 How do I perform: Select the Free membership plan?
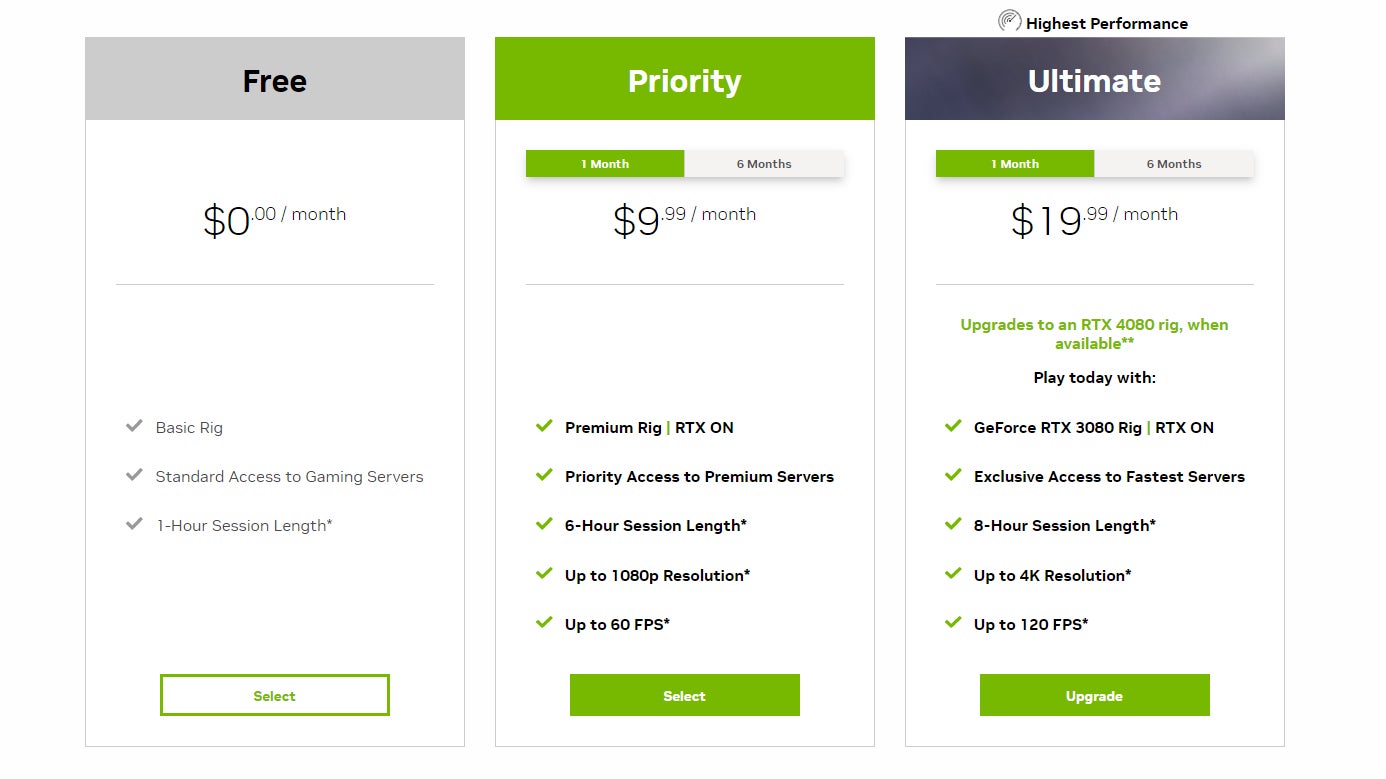[x=275, y=696]
